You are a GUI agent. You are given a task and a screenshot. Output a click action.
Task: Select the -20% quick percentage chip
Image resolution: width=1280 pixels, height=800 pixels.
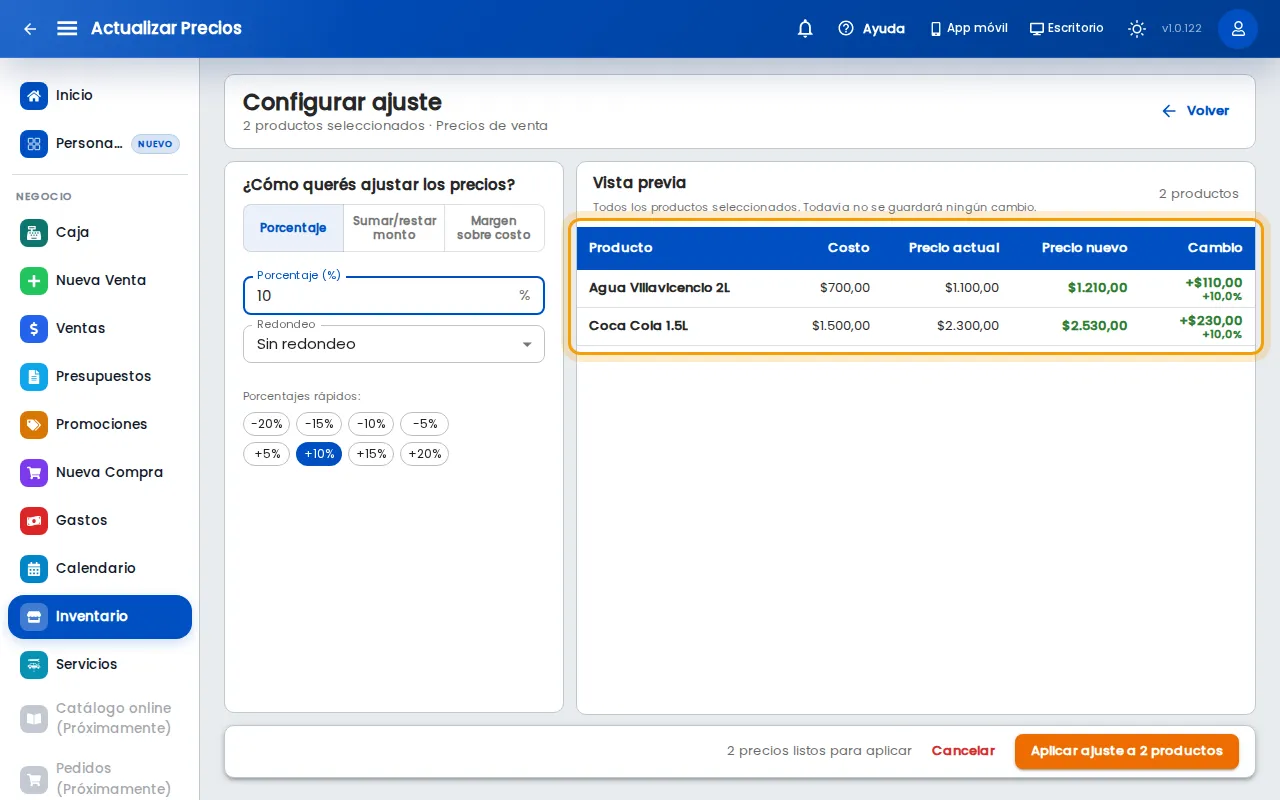(267, 424)
